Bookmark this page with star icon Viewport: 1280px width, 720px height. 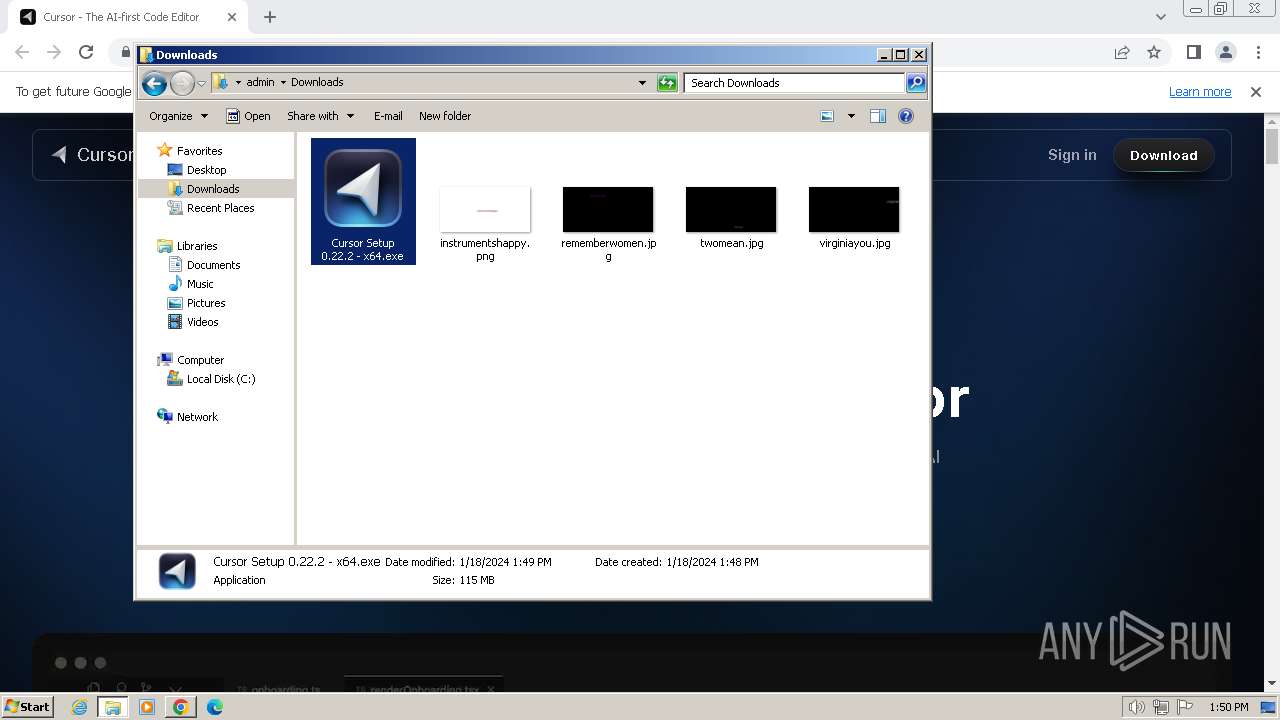pos(1154,52)
